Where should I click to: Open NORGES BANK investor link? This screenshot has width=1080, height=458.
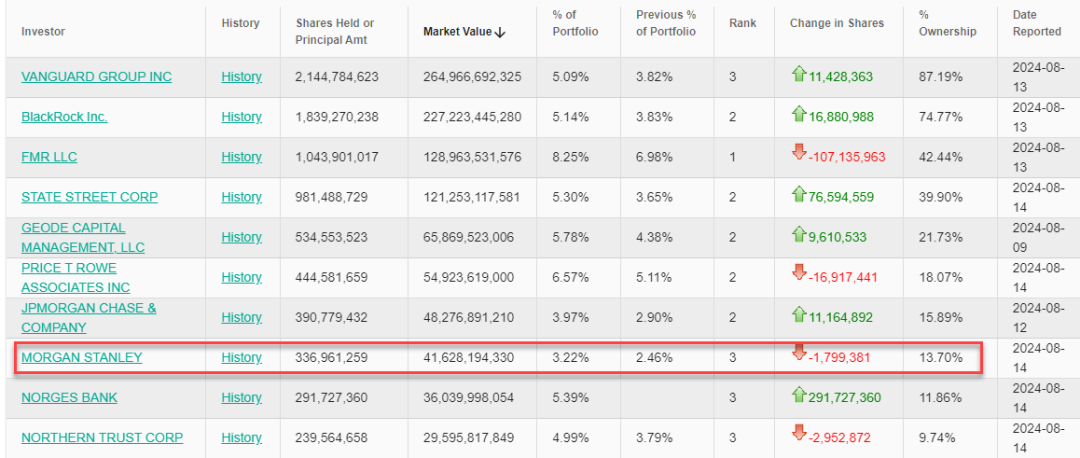pyautogui.click(x=69, y=397)
